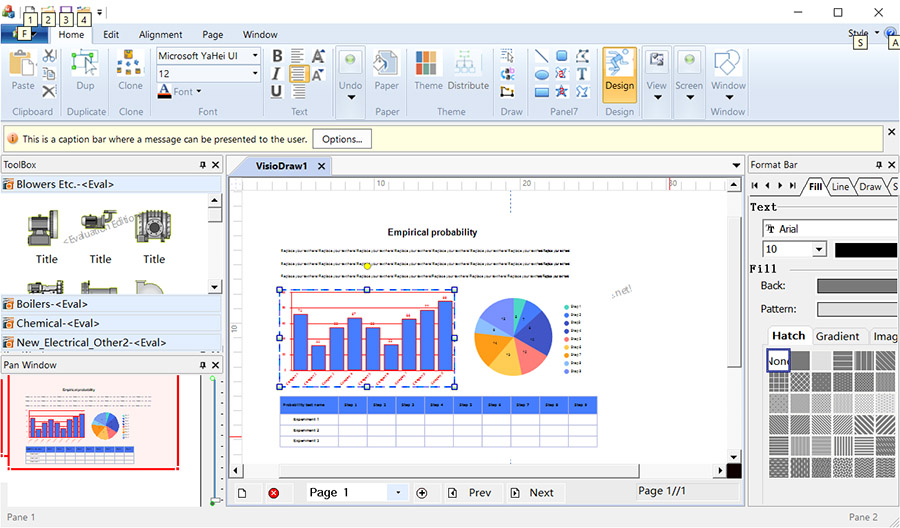Toggle the Design mode button
The height and width of the screenshot is (528, 900).
pyautogui.click(x=619, y=75)
